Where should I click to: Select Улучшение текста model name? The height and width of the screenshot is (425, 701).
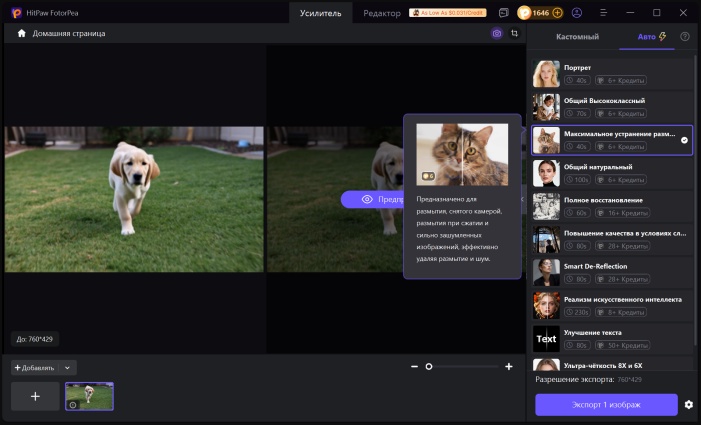592,332
